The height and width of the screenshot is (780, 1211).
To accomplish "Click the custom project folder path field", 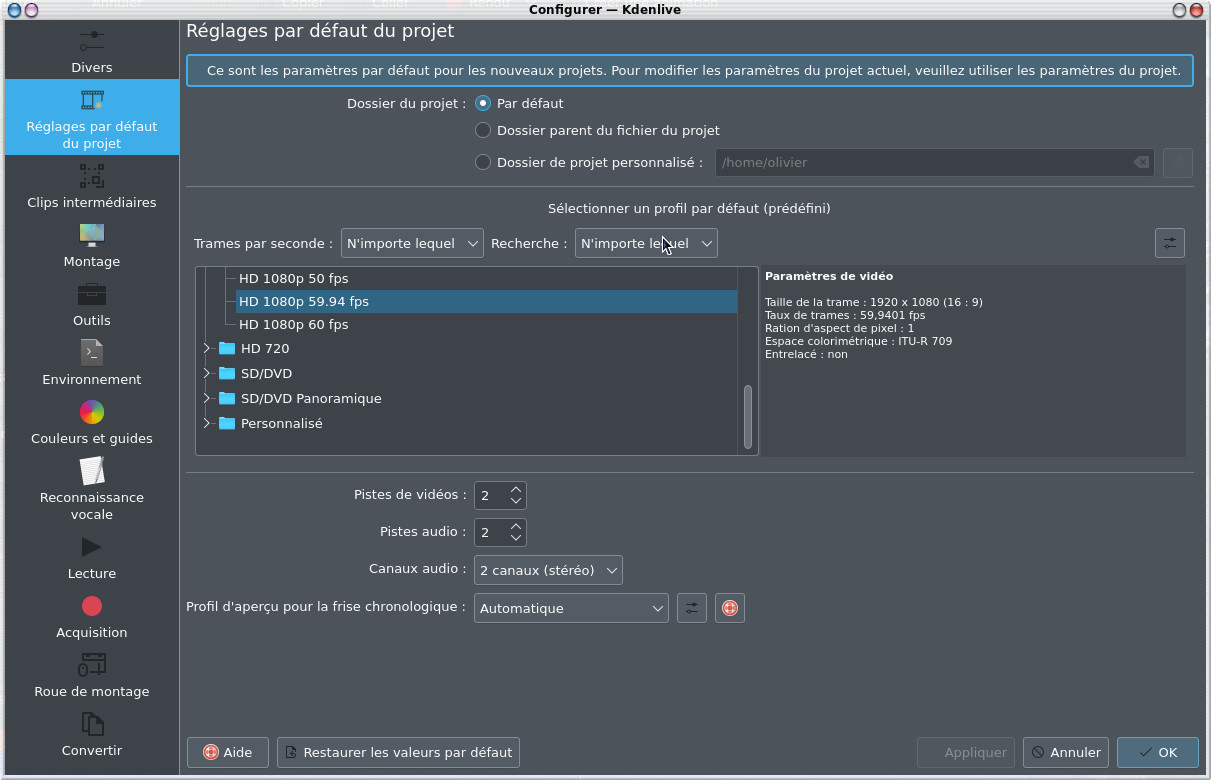I will [x=934, y=162].
